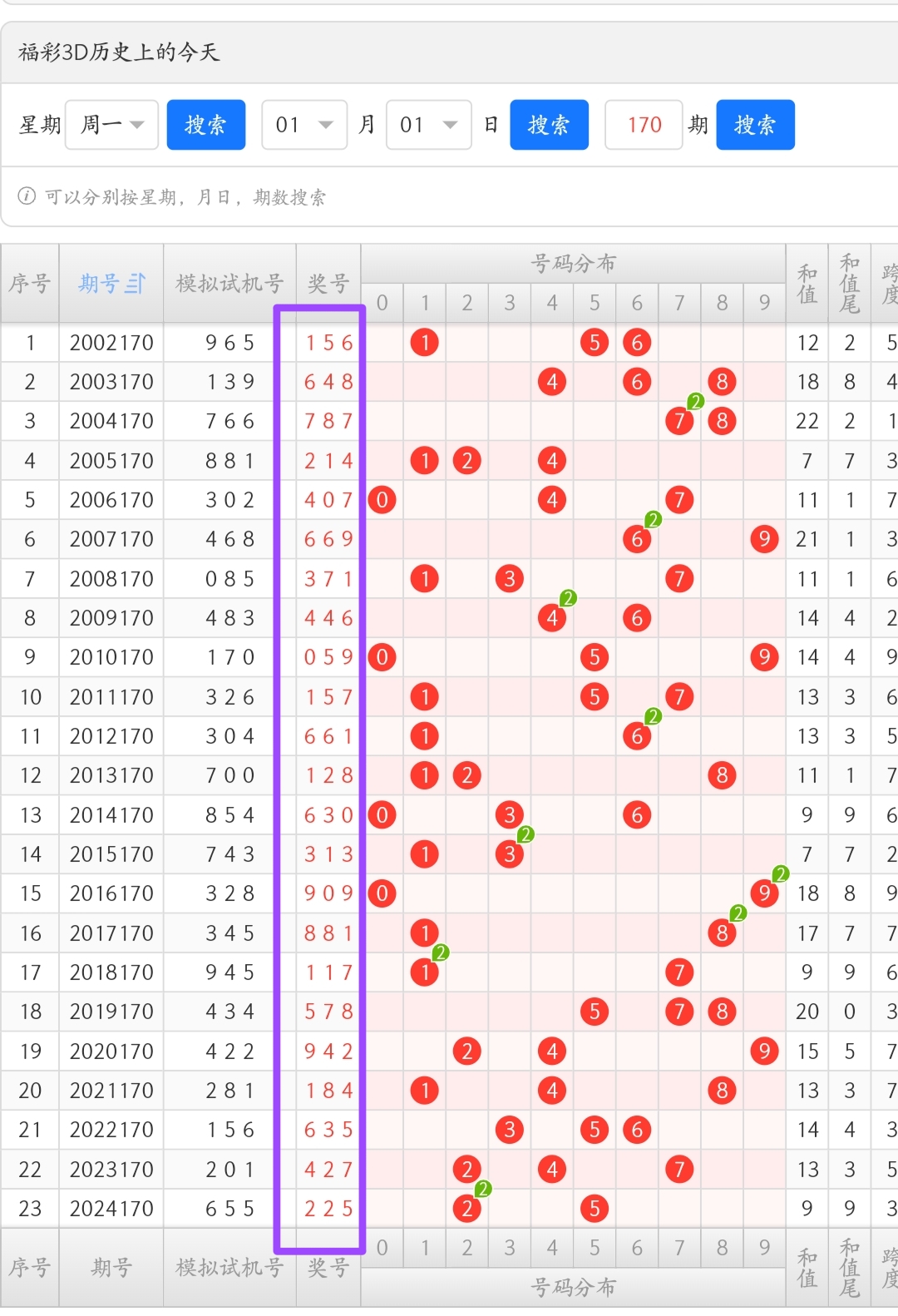
Task: Select issue number 2011170
Action: point(111,697)
